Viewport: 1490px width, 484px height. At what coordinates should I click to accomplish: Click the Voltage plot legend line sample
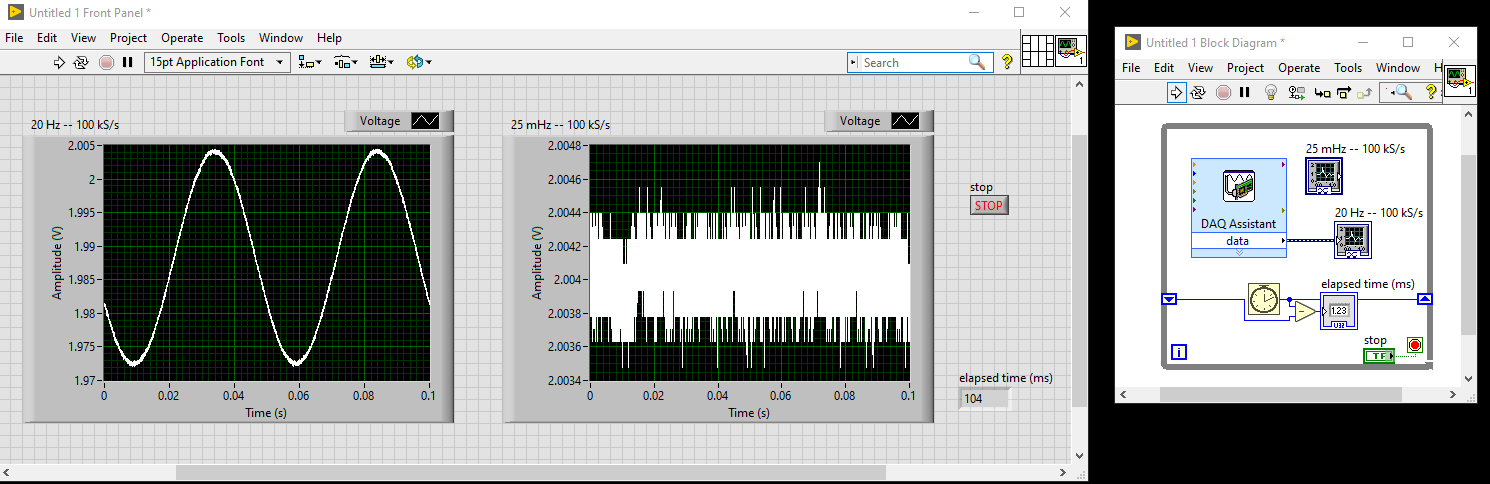(425, 121)
